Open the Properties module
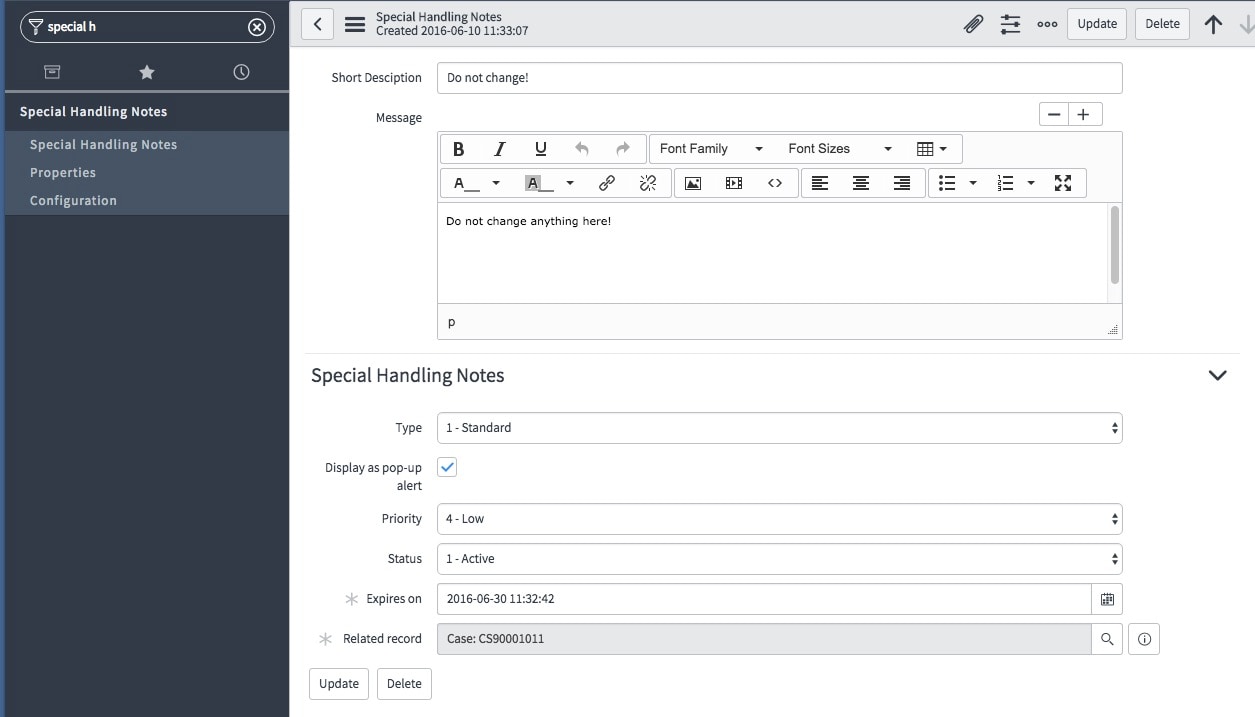This screenshot has height=717, width=1255. 63,173
